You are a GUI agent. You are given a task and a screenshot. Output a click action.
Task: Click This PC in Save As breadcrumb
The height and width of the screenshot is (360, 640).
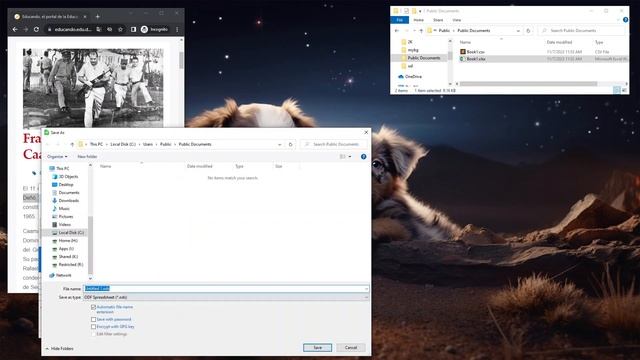click(x=96, y=144)
